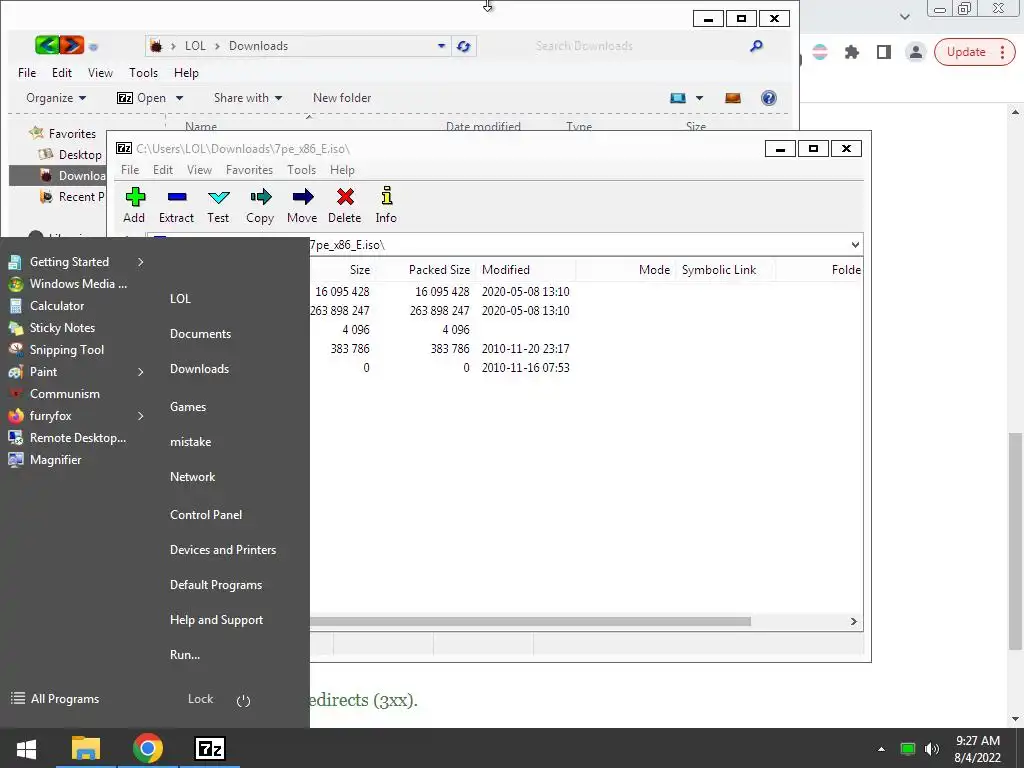1024x768 pixels.
Task: Click the Search Downloads input field
Action: pyautogui.click(x=637, y=46)
